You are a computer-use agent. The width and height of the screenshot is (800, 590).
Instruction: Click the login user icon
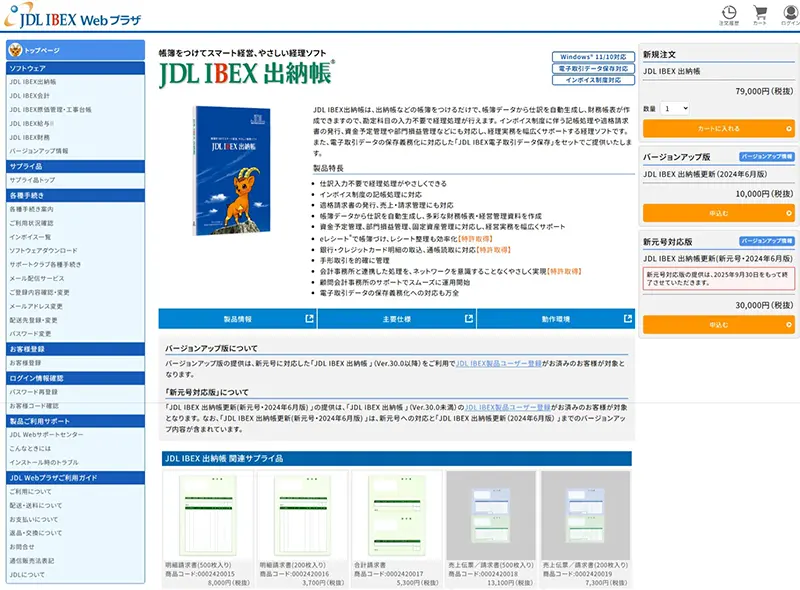tap(790, 15)
